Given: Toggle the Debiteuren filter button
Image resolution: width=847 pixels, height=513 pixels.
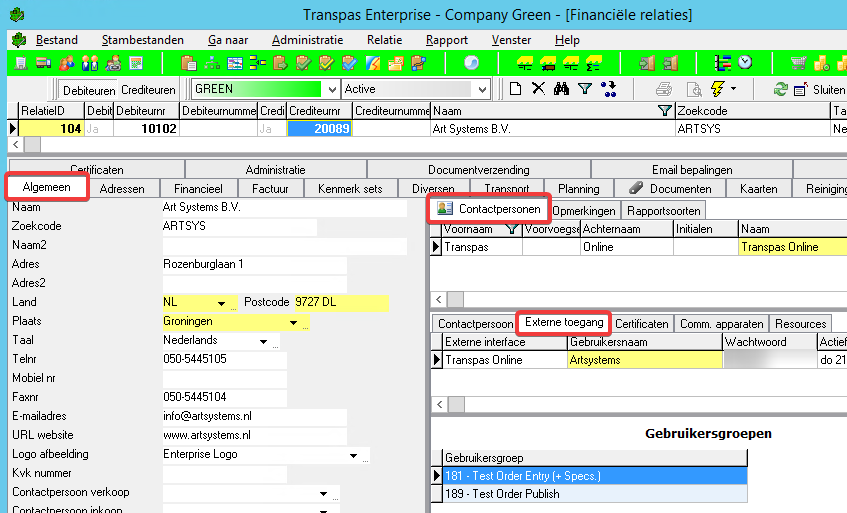Looking at the screenshot, I should 88,89.
